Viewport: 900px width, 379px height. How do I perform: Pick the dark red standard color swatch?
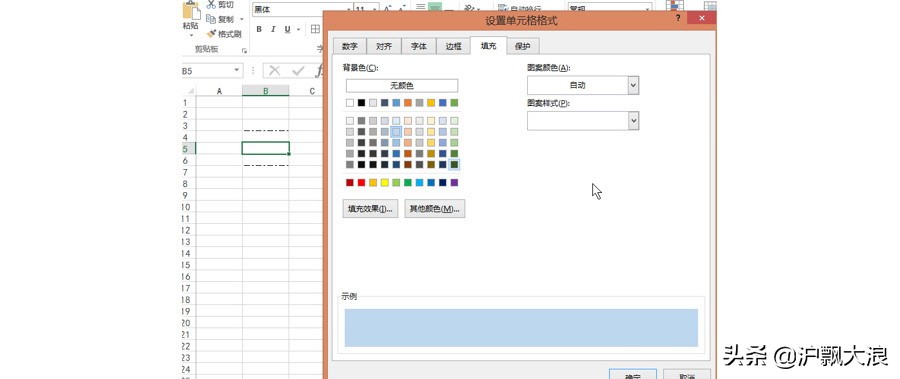coord(350,183)
